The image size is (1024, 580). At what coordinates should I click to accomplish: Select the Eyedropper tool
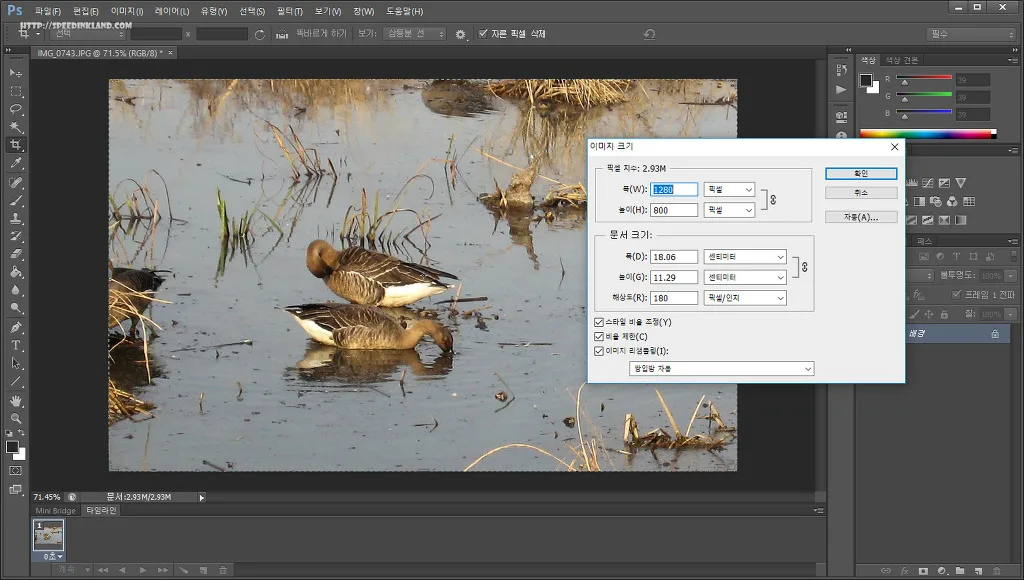coord(16,163)
